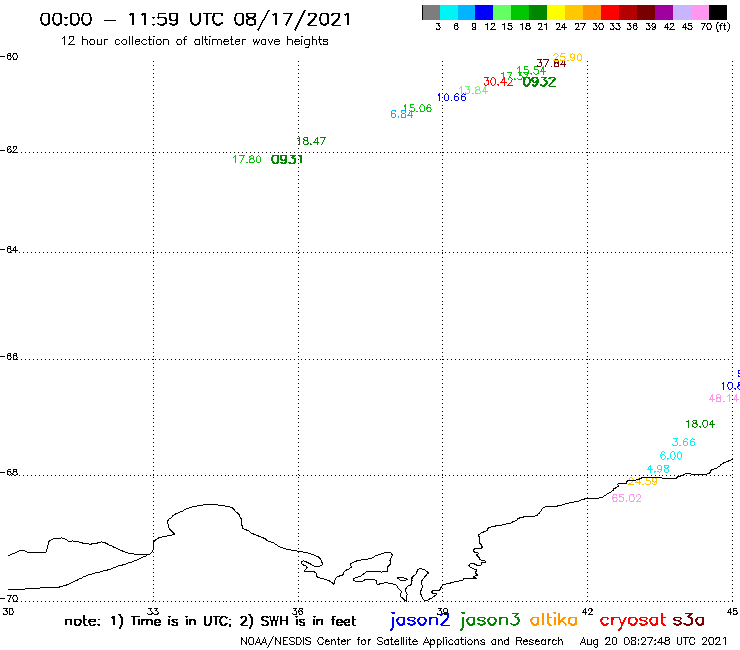Click the altika satellite label

(x=553, y=620)
